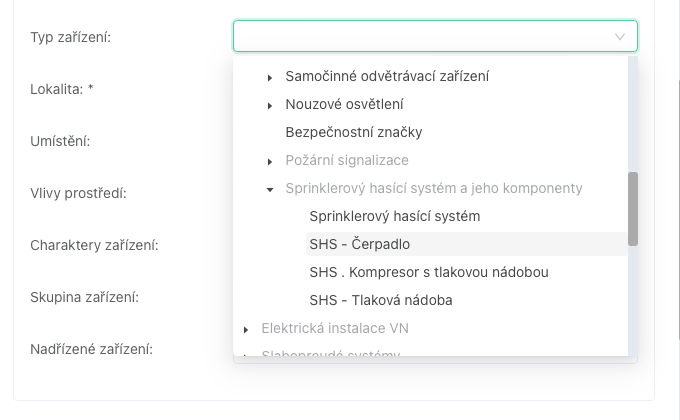
Task: Select Nouzové osvětlení option
Action: tap(344, 104)
